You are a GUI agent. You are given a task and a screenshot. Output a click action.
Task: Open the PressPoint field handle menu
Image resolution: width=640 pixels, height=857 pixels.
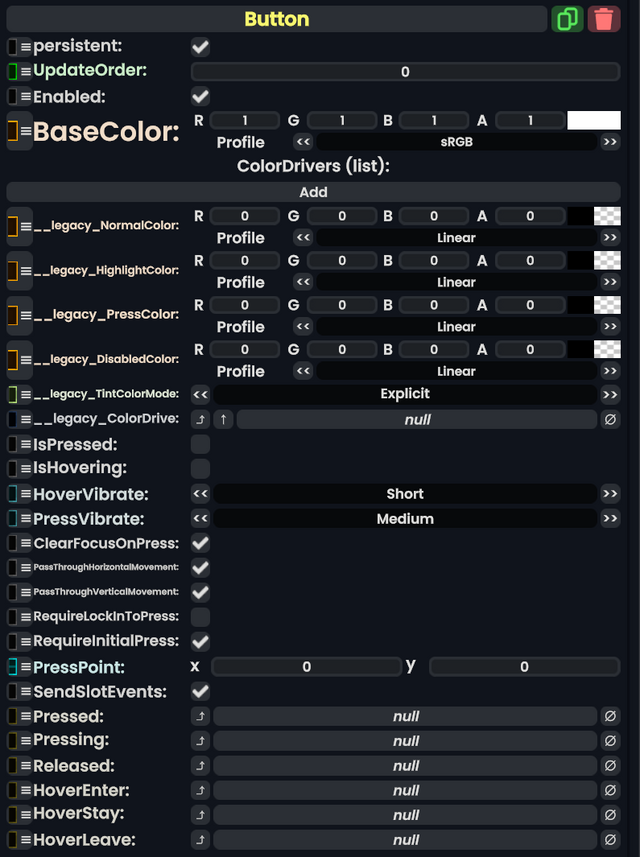tap(26, 667)
